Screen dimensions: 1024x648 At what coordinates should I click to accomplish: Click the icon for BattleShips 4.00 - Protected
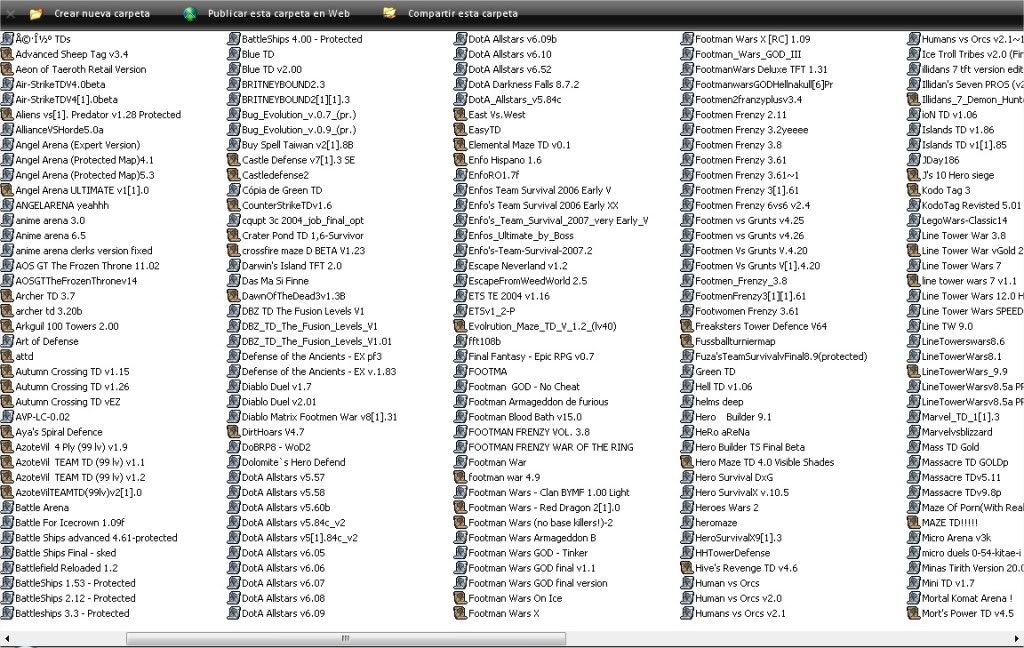coord(234,39)
